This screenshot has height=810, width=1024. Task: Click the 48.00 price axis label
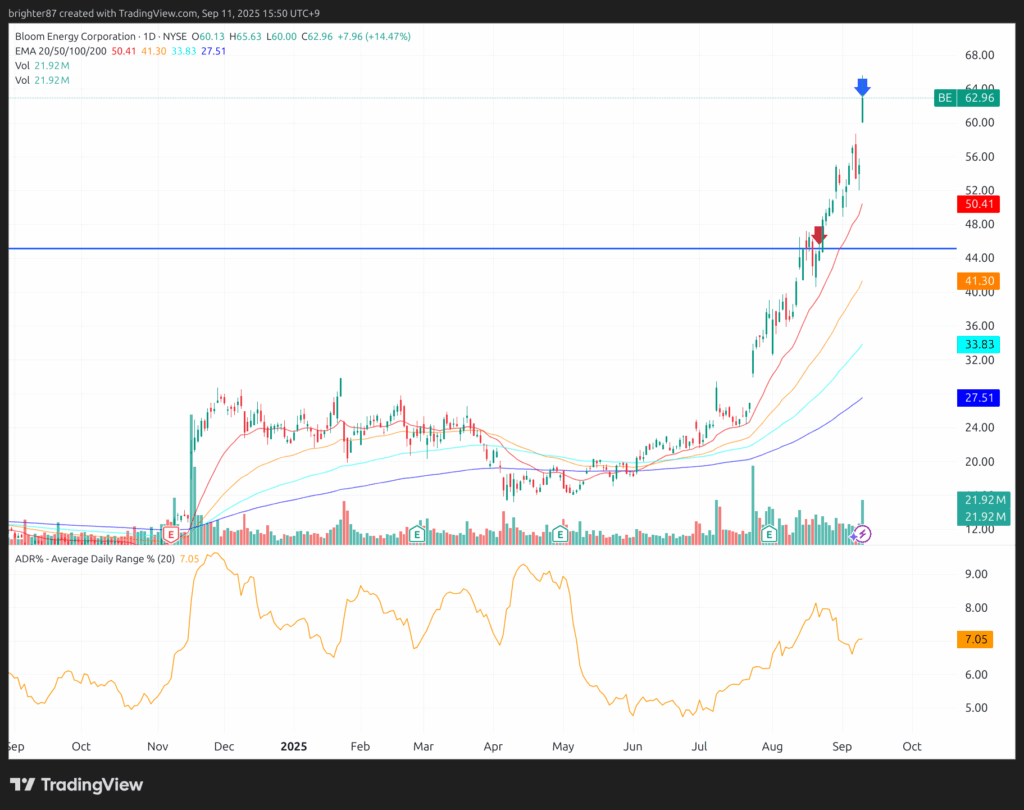click(x=980, y=224)
